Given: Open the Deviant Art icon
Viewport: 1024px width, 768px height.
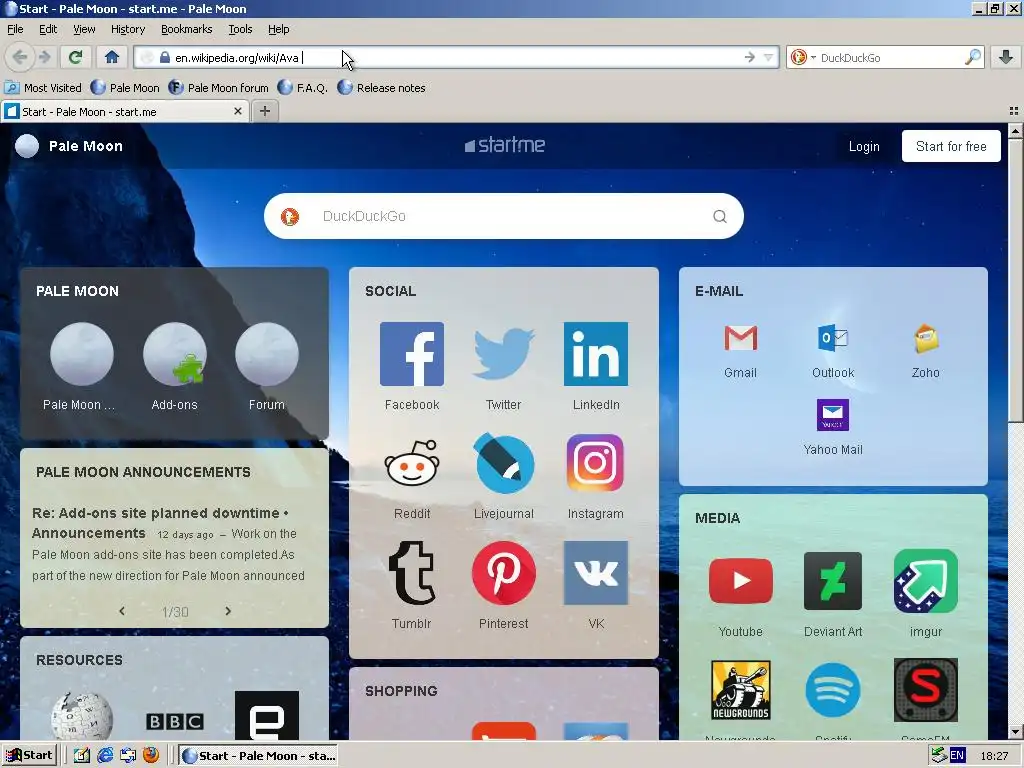Looking at the screenshot, I should (833, 581).
